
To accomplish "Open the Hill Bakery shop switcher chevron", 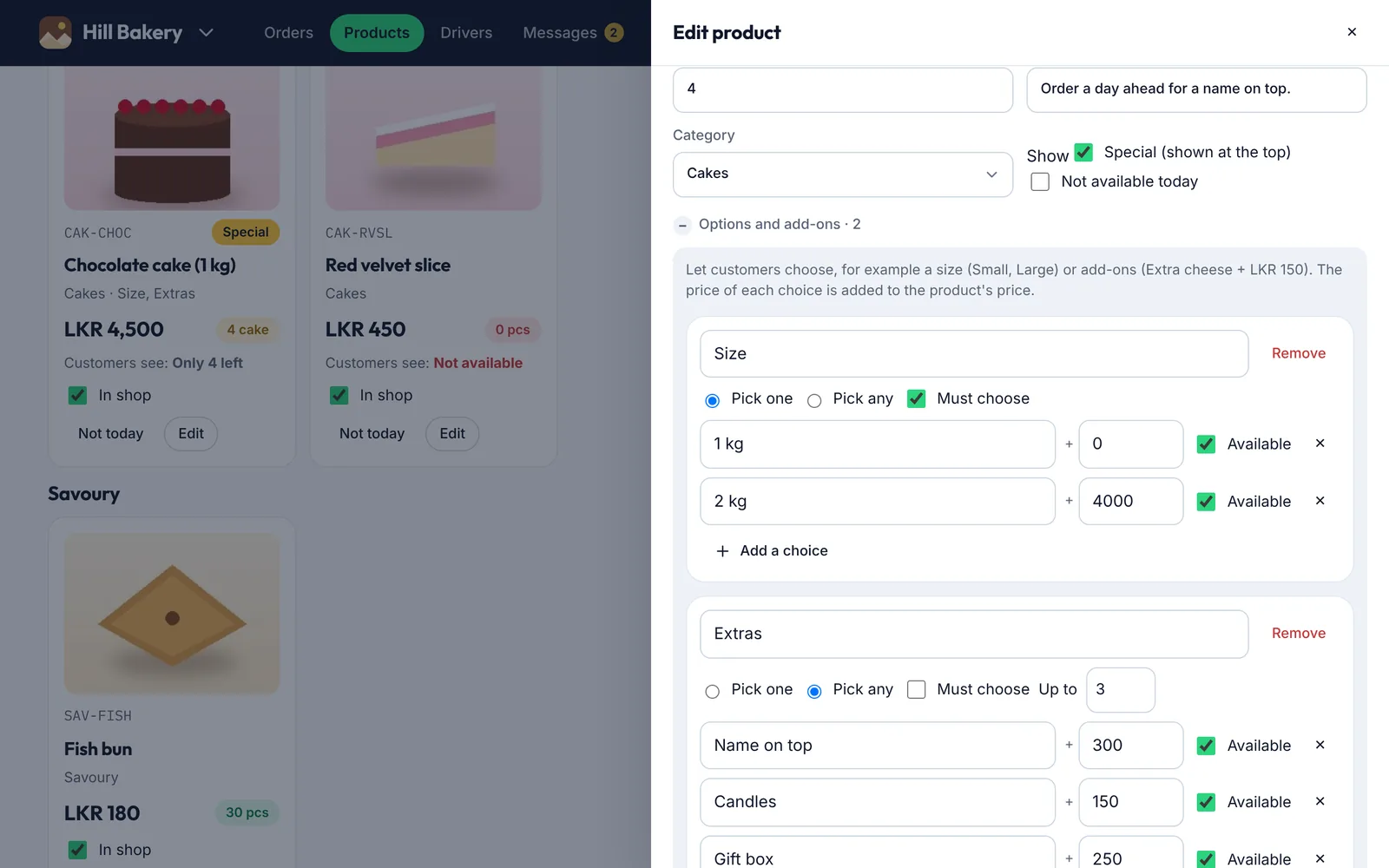I will point(206,33).
